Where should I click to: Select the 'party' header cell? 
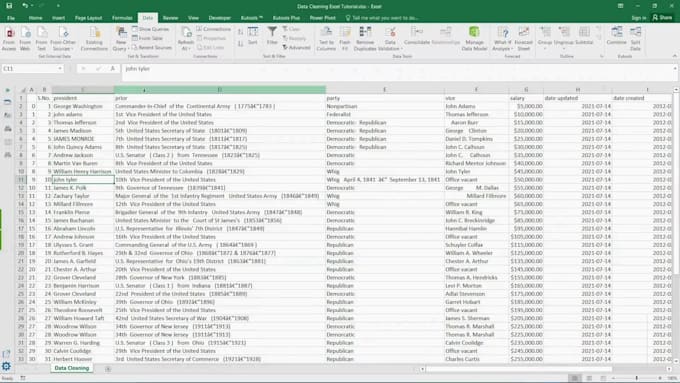point(385,98)
